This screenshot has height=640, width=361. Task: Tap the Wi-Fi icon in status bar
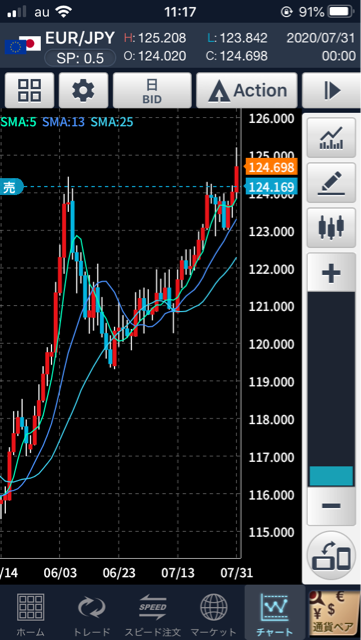(63, 12)
